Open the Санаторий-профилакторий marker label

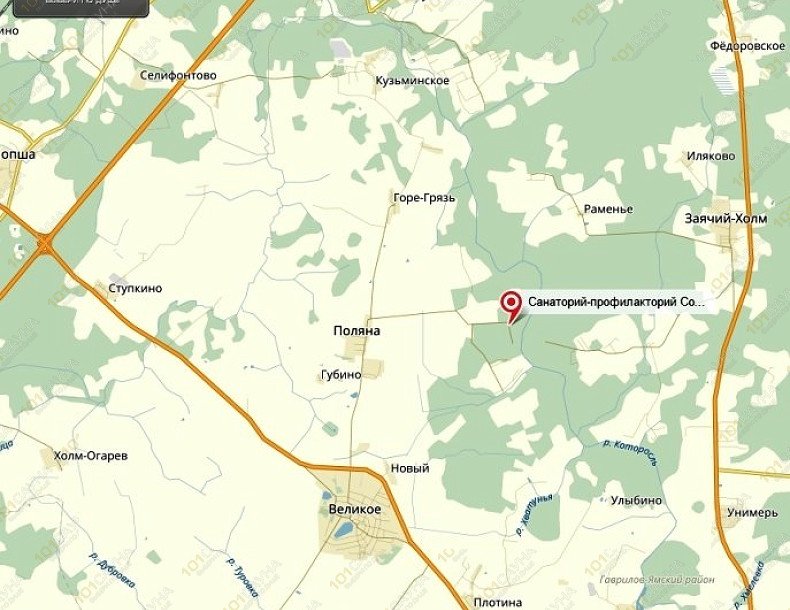pos(616,302)
